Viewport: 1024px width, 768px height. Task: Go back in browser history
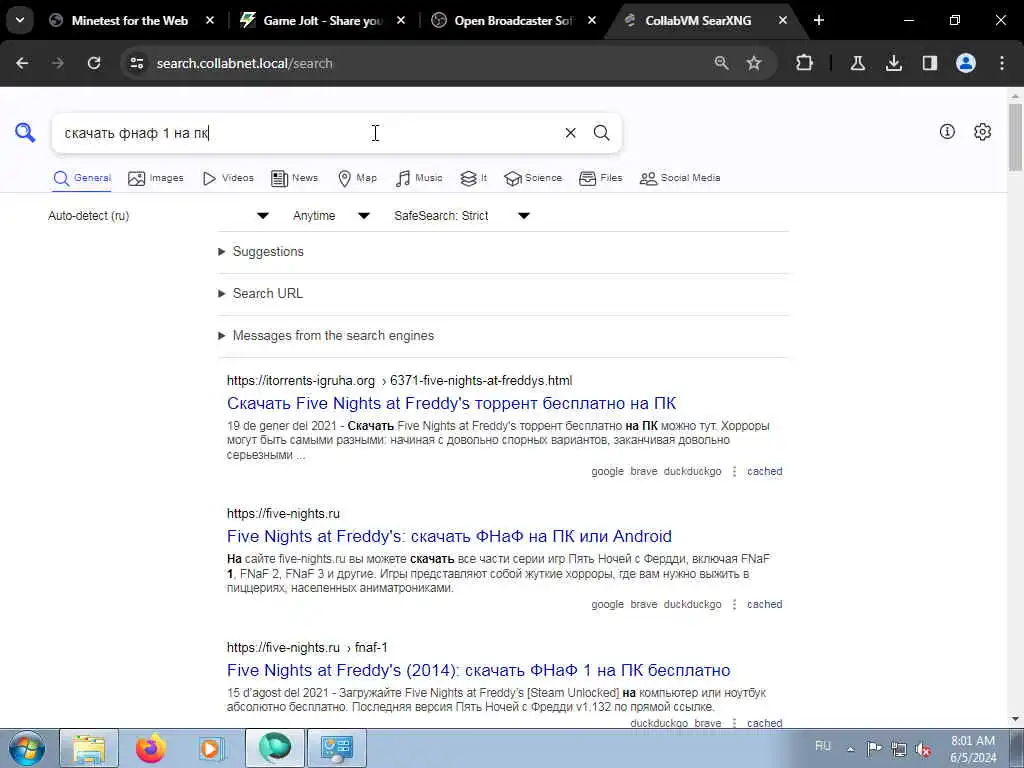(x=22, y=63)
